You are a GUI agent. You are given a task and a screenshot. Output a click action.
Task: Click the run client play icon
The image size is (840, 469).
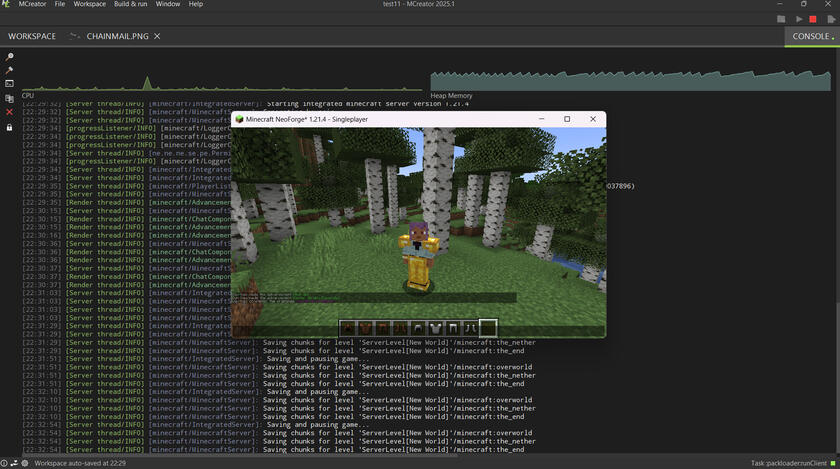(x=798, y=19)
